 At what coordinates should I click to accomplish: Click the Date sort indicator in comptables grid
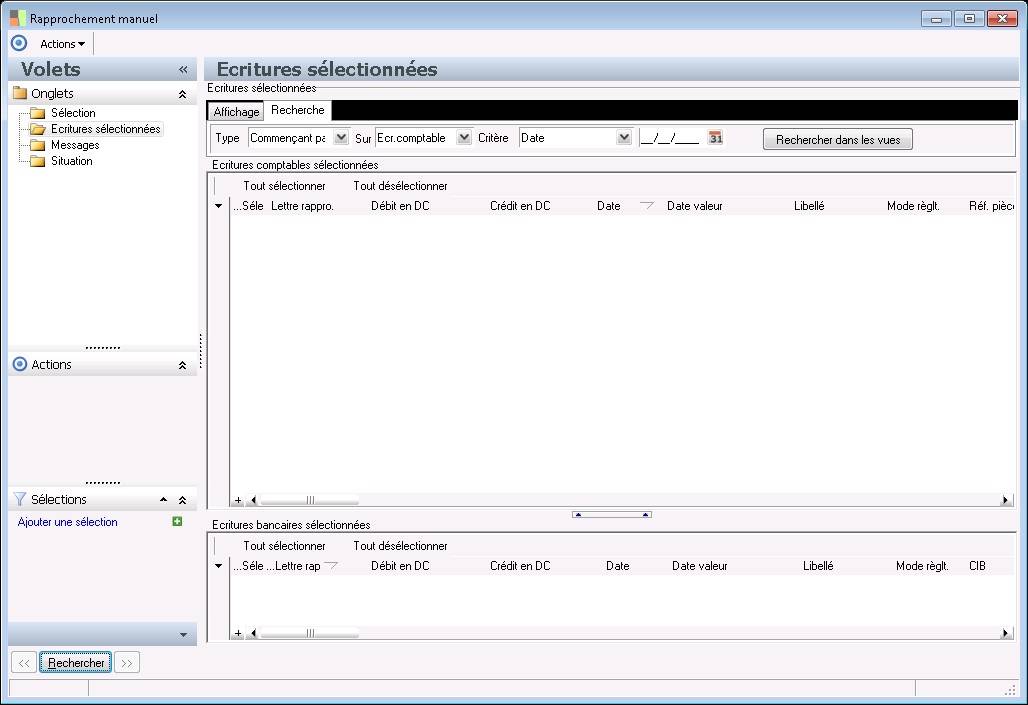tap(646, 205)
